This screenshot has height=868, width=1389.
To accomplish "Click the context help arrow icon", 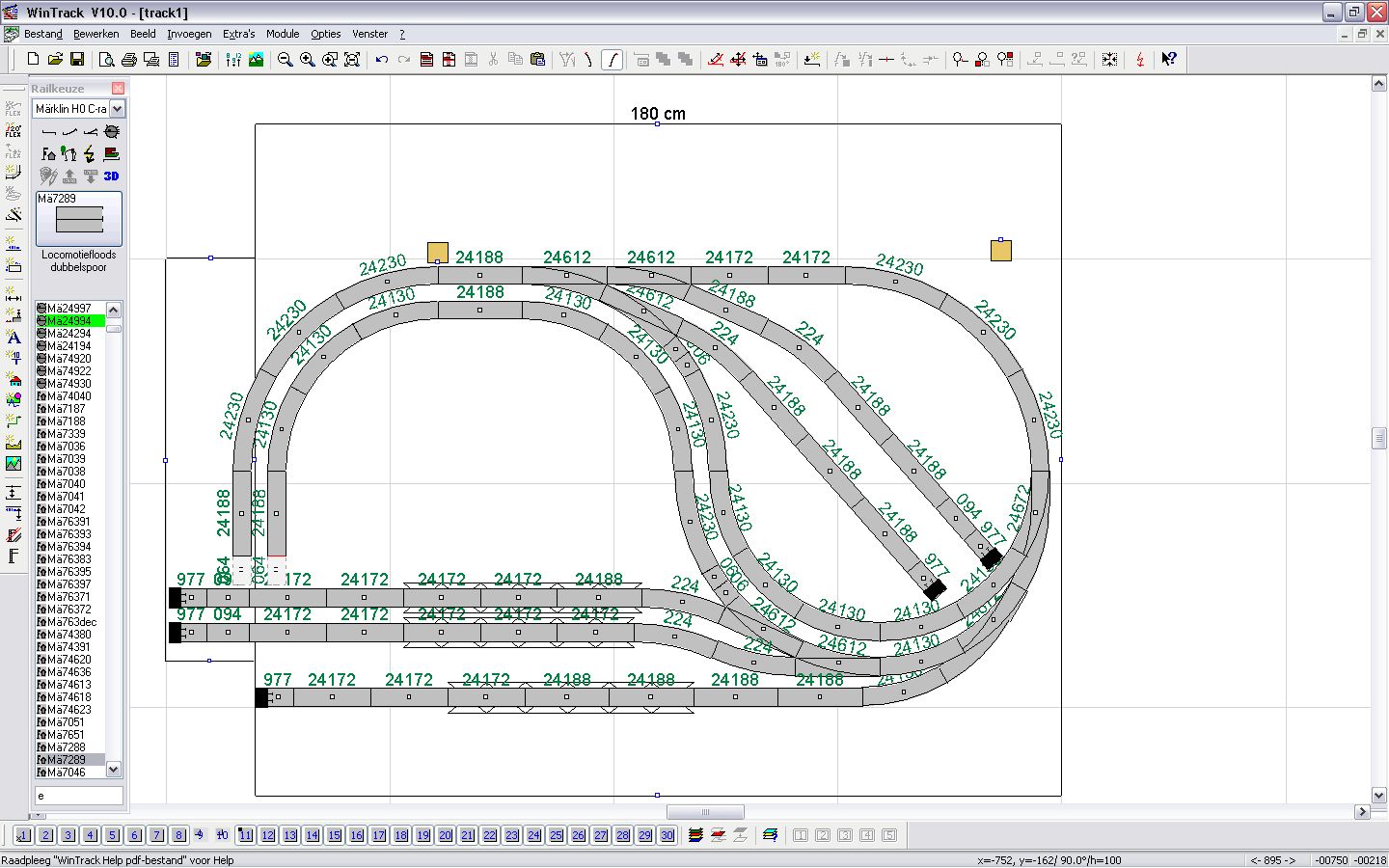I will click(x=1169, y=59).
